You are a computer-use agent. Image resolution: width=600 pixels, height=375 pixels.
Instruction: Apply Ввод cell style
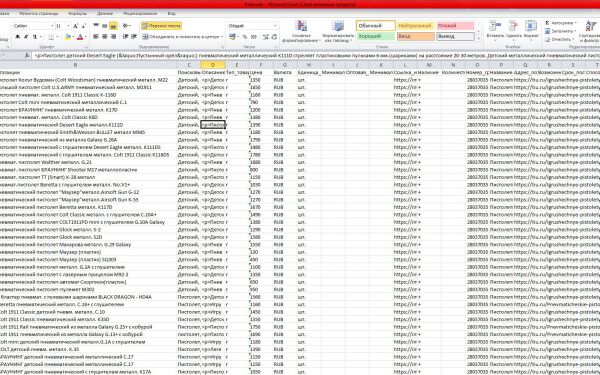pyautogui.click(x=416, y=36)
